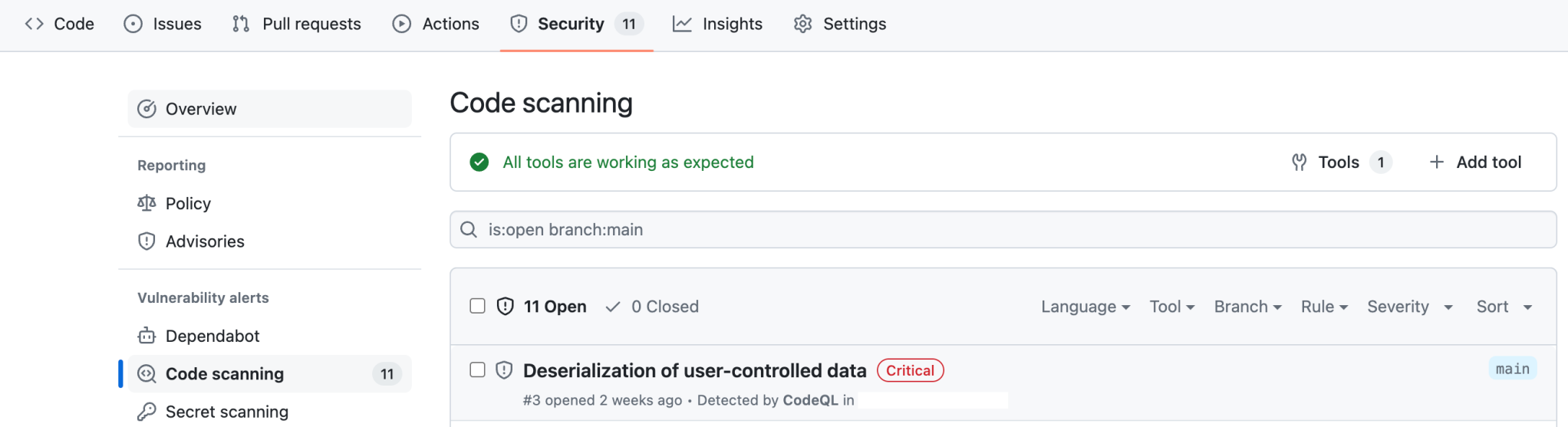
Task: Open the Sort dropdown menu
Action: point(1504,307)
